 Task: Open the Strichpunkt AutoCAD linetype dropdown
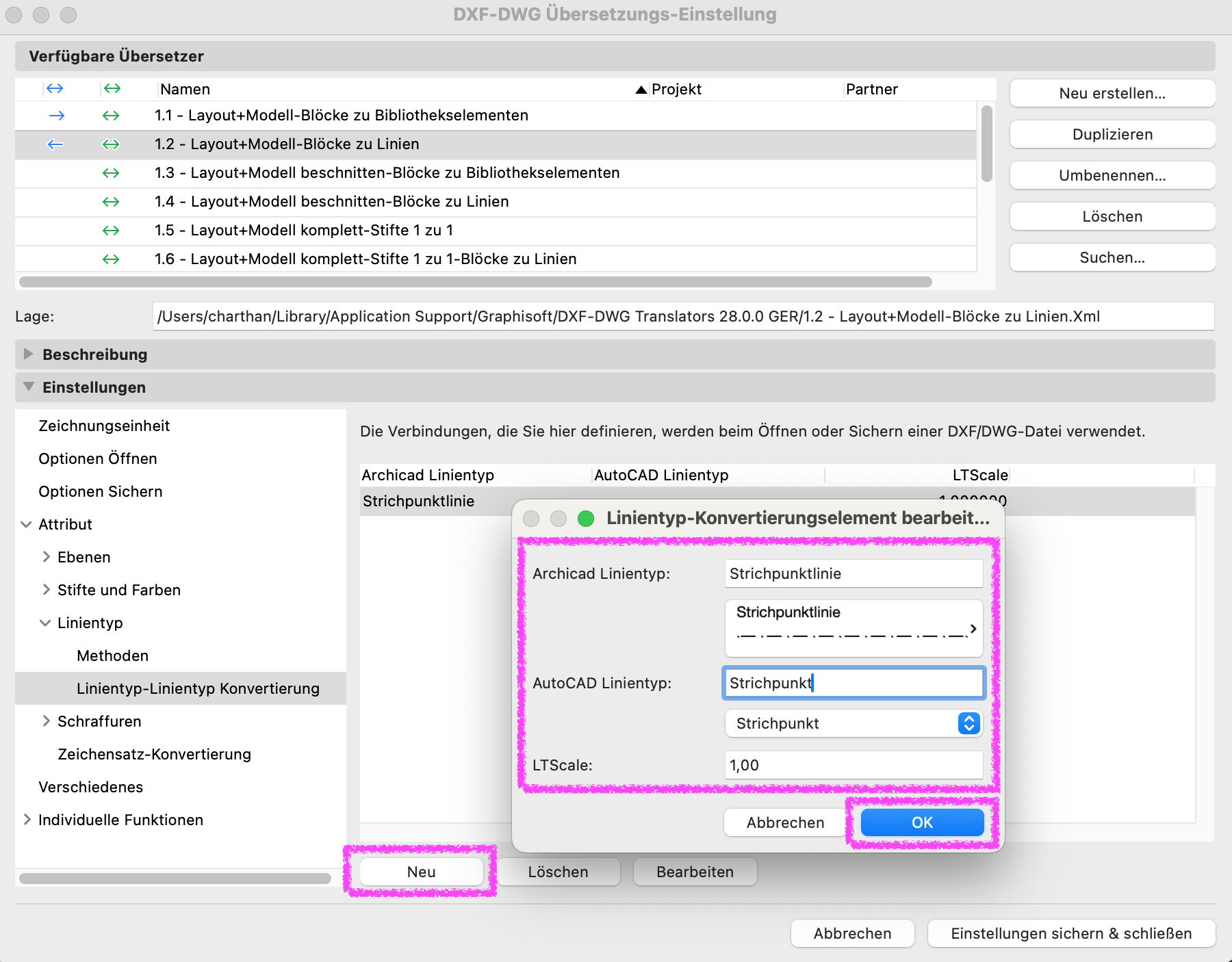(x=854, y=723)
